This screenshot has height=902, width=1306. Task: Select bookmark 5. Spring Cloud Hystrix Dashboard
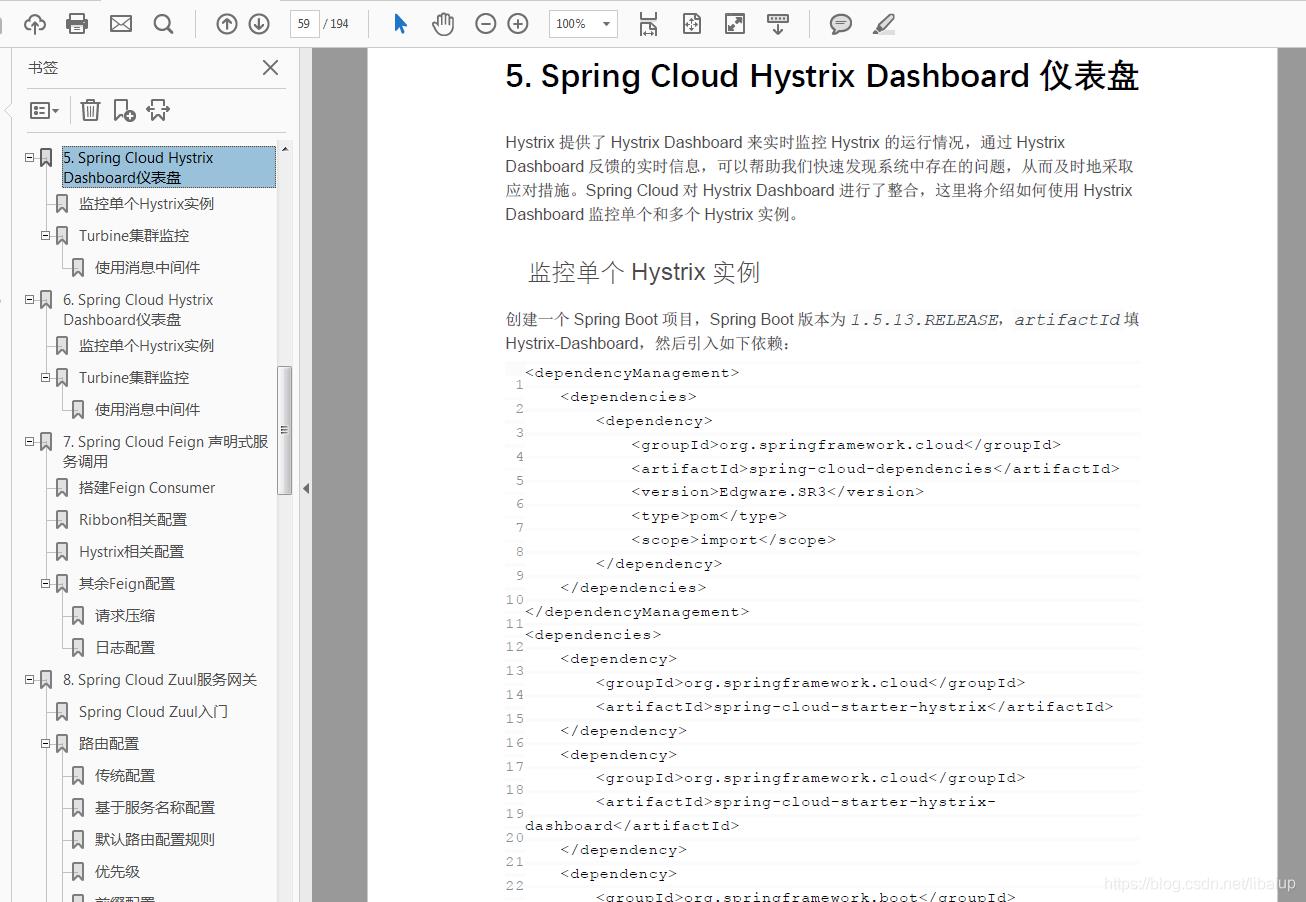pyautogui.click(x=168, y=167)
